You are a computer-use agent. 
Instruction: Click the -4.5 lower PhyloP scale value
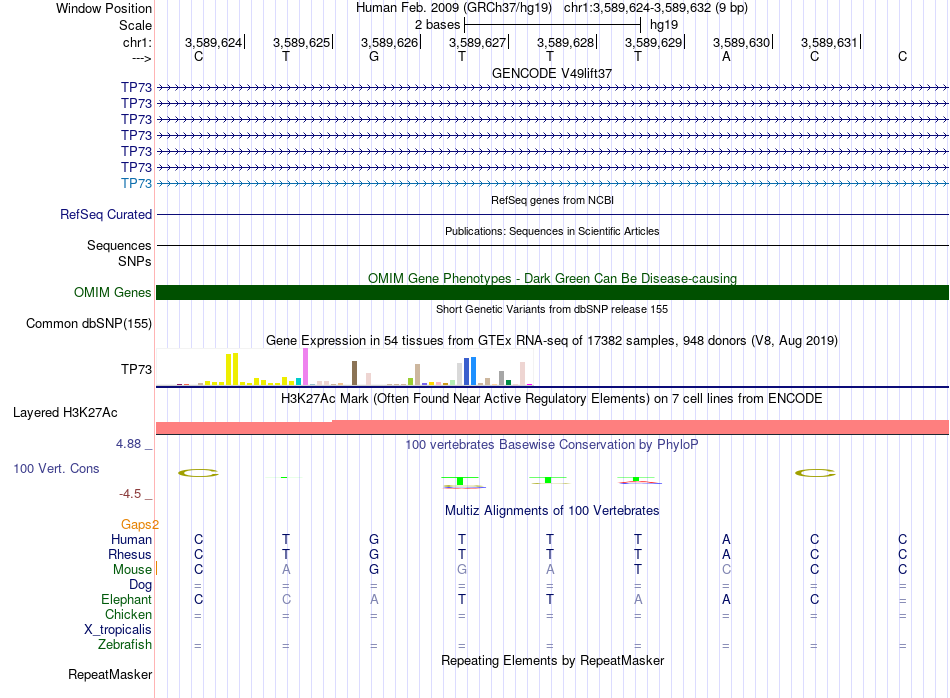[130, 494]
